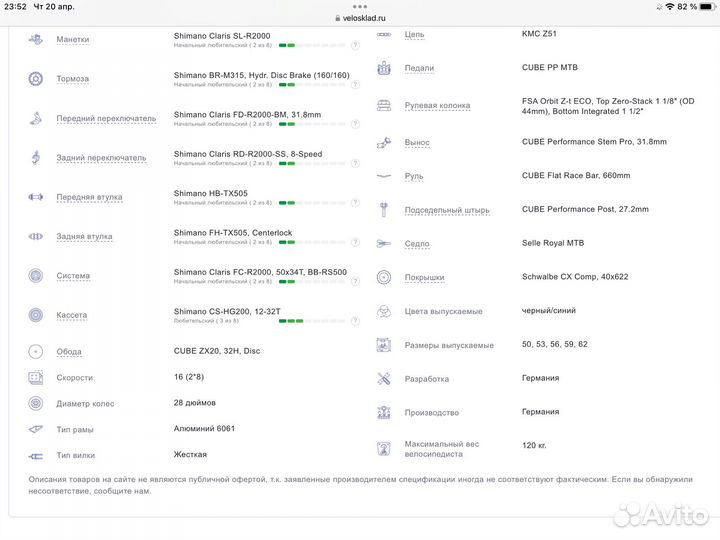Click the cassette icon next to Кассета
This screenshot has width=720, height=540.
tap(36, 315)
